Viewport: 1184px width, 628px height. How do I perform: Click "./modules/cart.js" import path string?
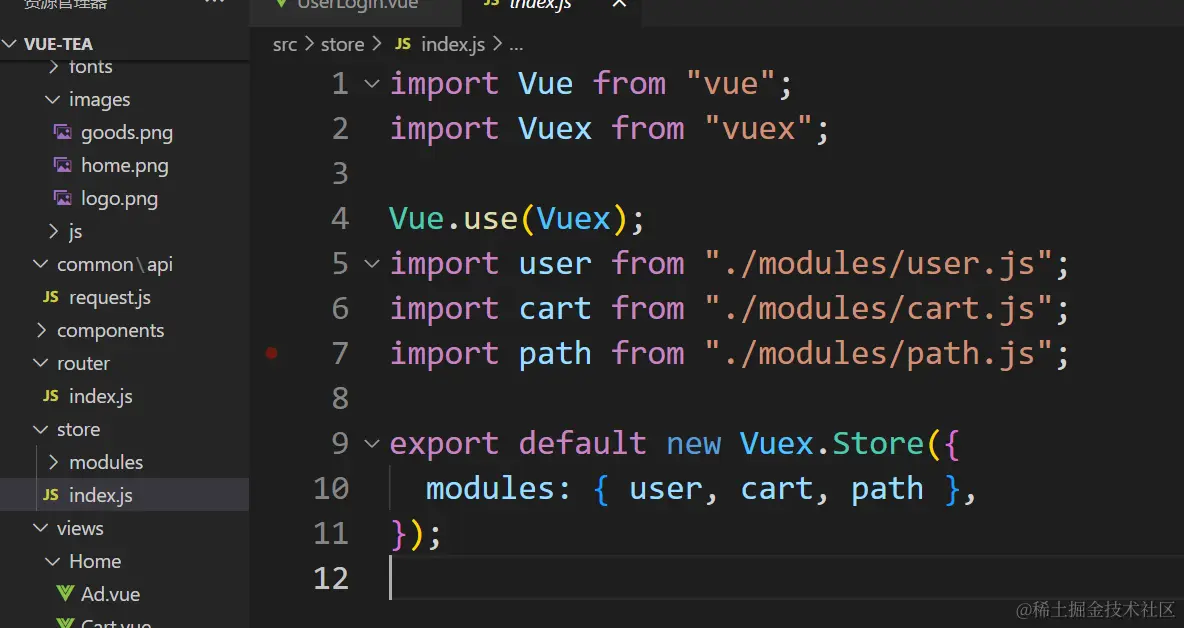tap(878, 309)
